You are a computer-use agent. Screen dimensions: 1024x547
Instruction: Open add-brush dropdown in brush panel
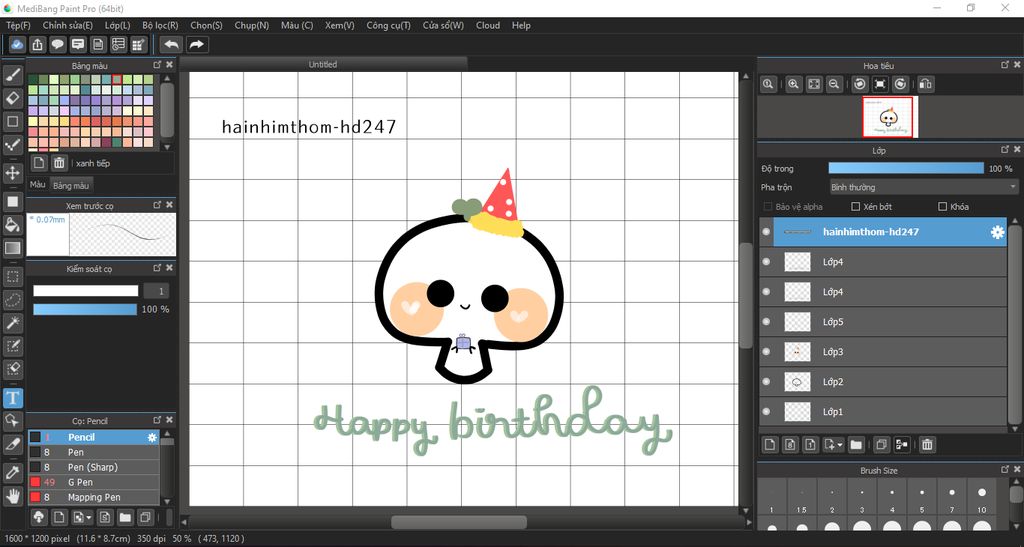[x=89, y=518]
